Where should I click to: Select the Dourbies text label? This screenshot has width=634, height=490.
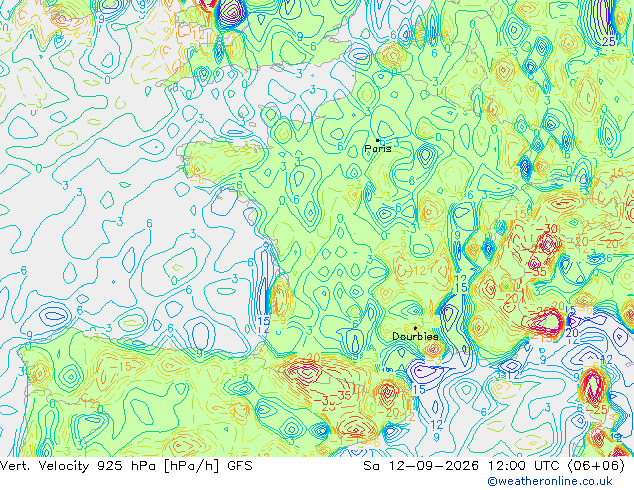pos(415,336)
